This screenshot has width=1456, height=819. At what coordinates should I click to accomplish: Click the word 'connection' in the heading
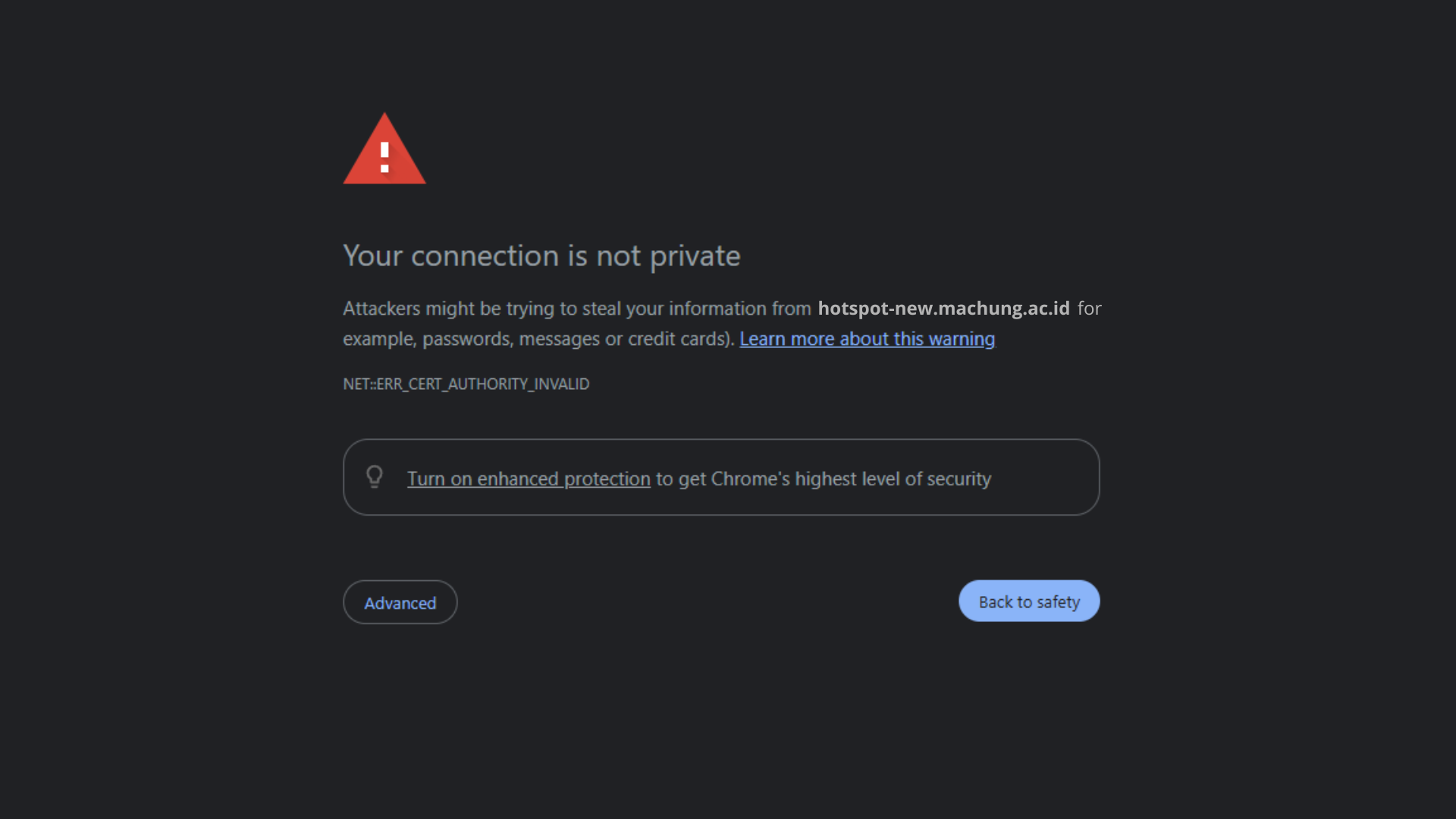484,256
